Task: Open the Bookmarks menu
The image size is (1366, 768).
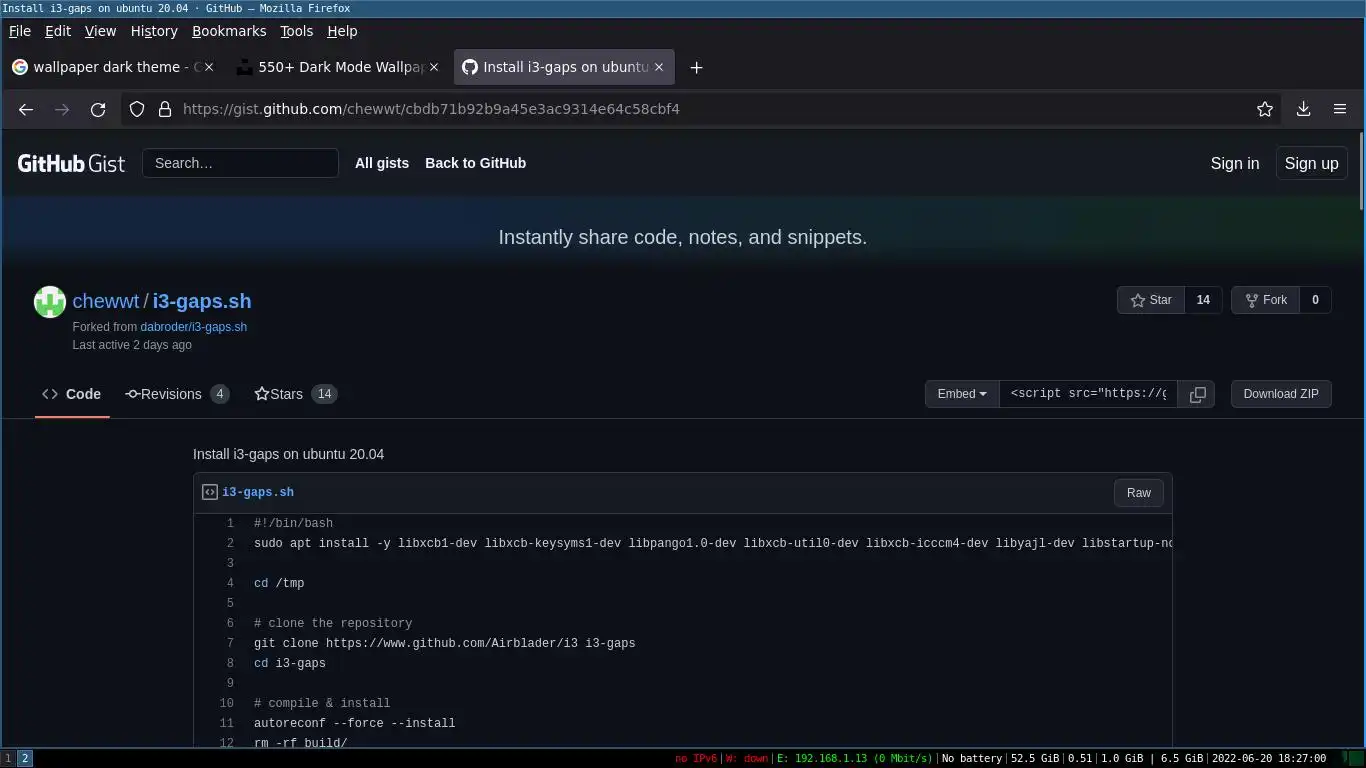Action: [229, 31]
